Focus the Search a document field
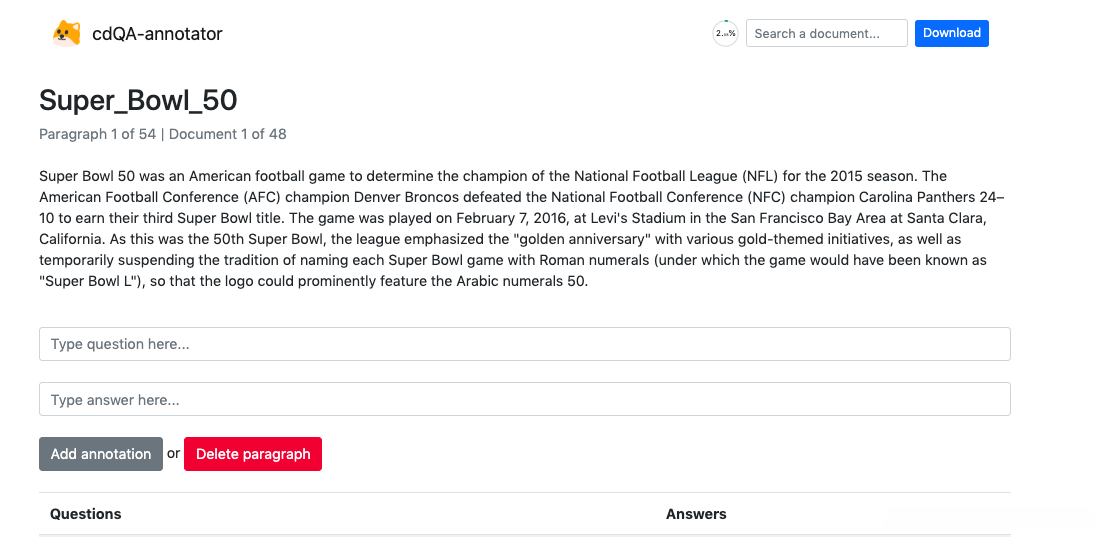The image size is (1098, 537). [826, 33]
